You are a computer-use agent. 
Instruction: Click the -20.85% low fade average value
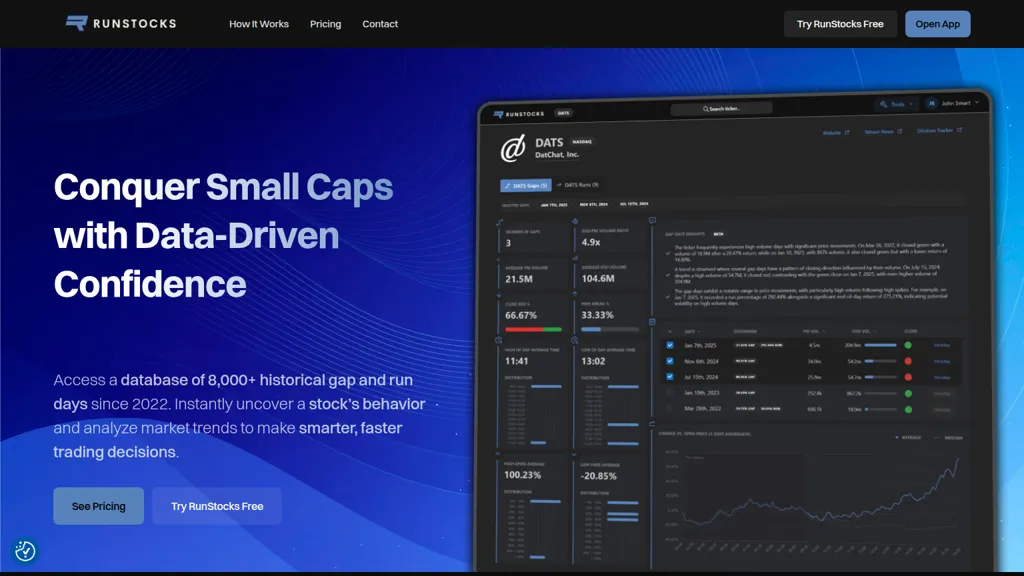598,476
